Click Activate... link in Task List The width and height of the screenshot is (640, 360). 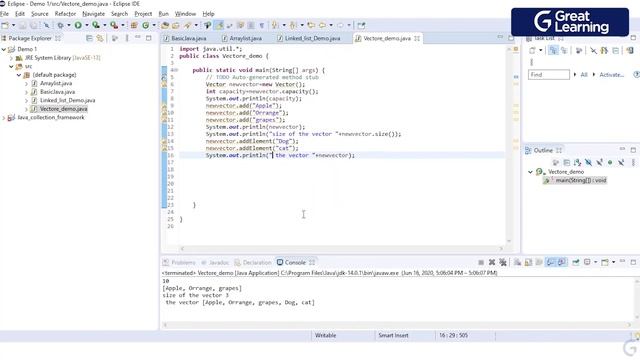(611, 75)
